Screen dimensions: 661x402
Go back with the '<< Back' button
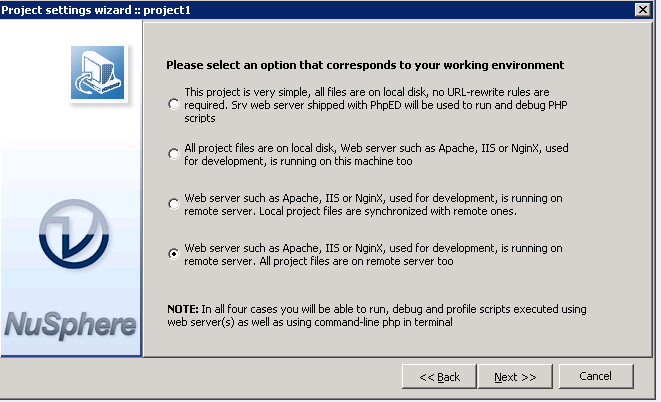tap(439, 376)
